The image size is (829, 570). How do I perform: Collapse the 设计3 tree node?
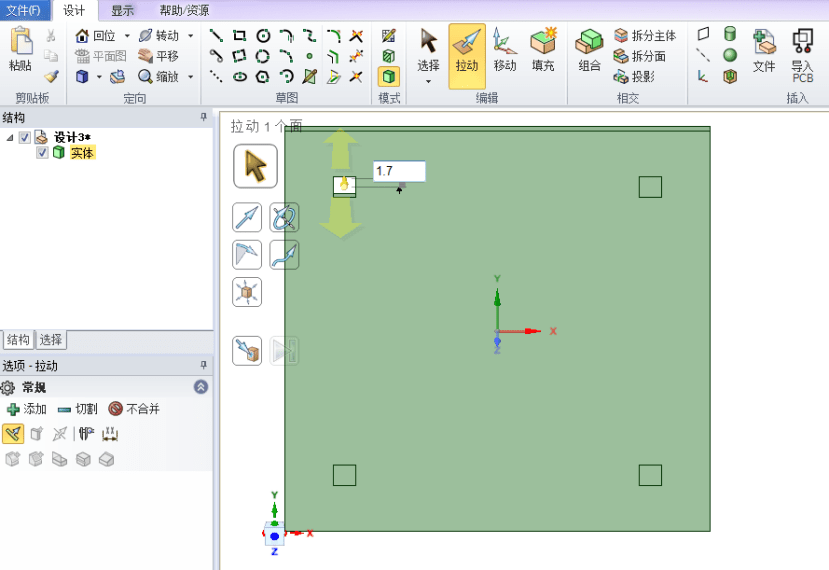(10, 137)
